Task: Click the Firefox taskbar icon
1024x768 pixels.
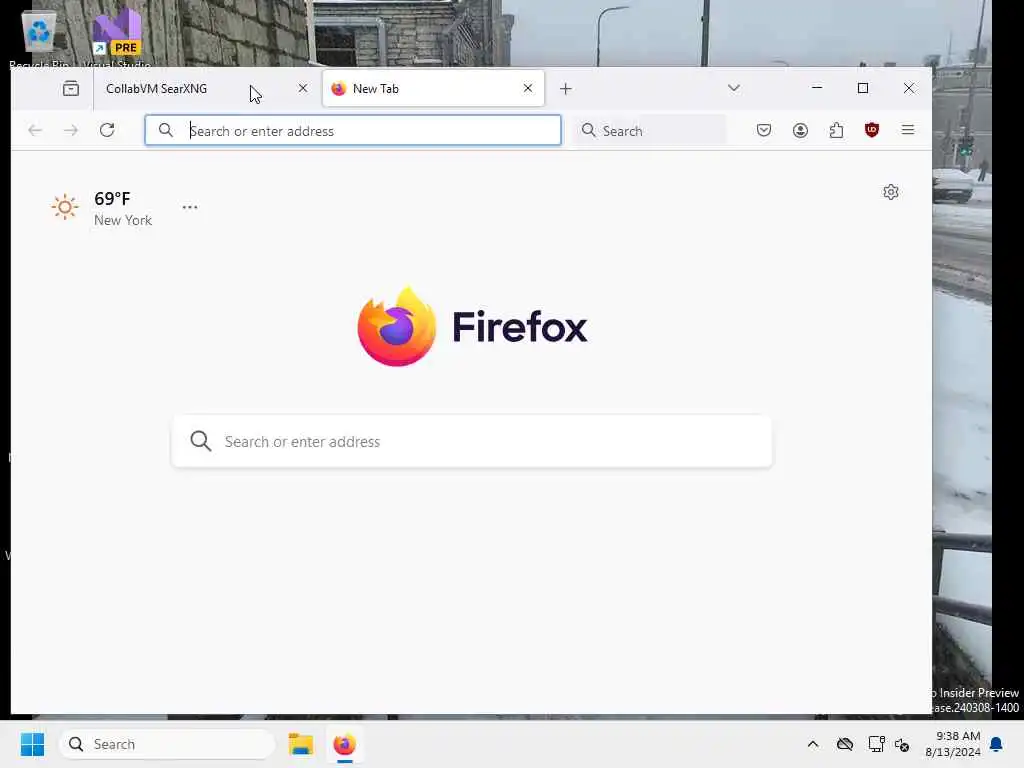Action: point(344,744)
